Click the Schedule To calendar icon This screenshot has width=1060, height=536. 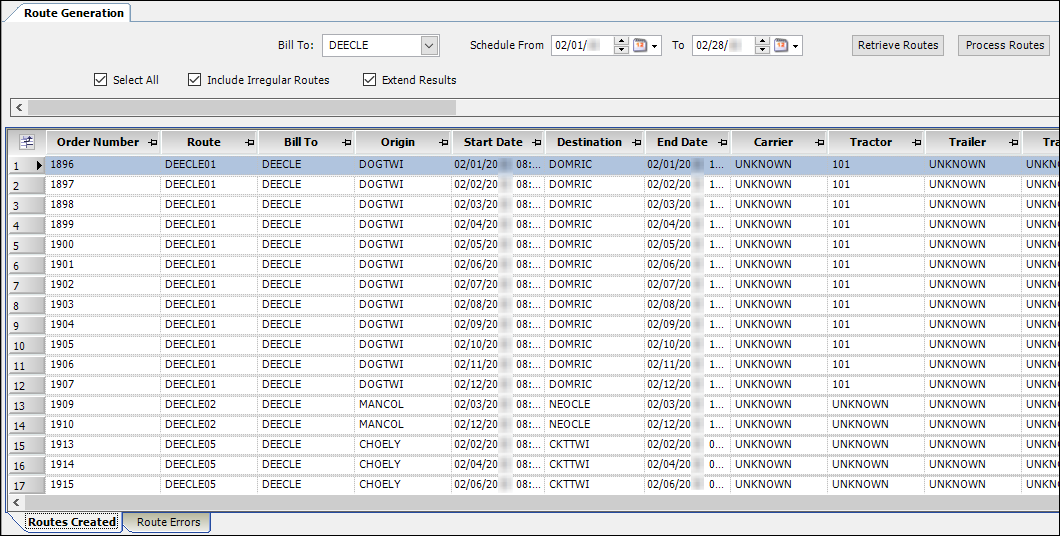click(780, 46)
